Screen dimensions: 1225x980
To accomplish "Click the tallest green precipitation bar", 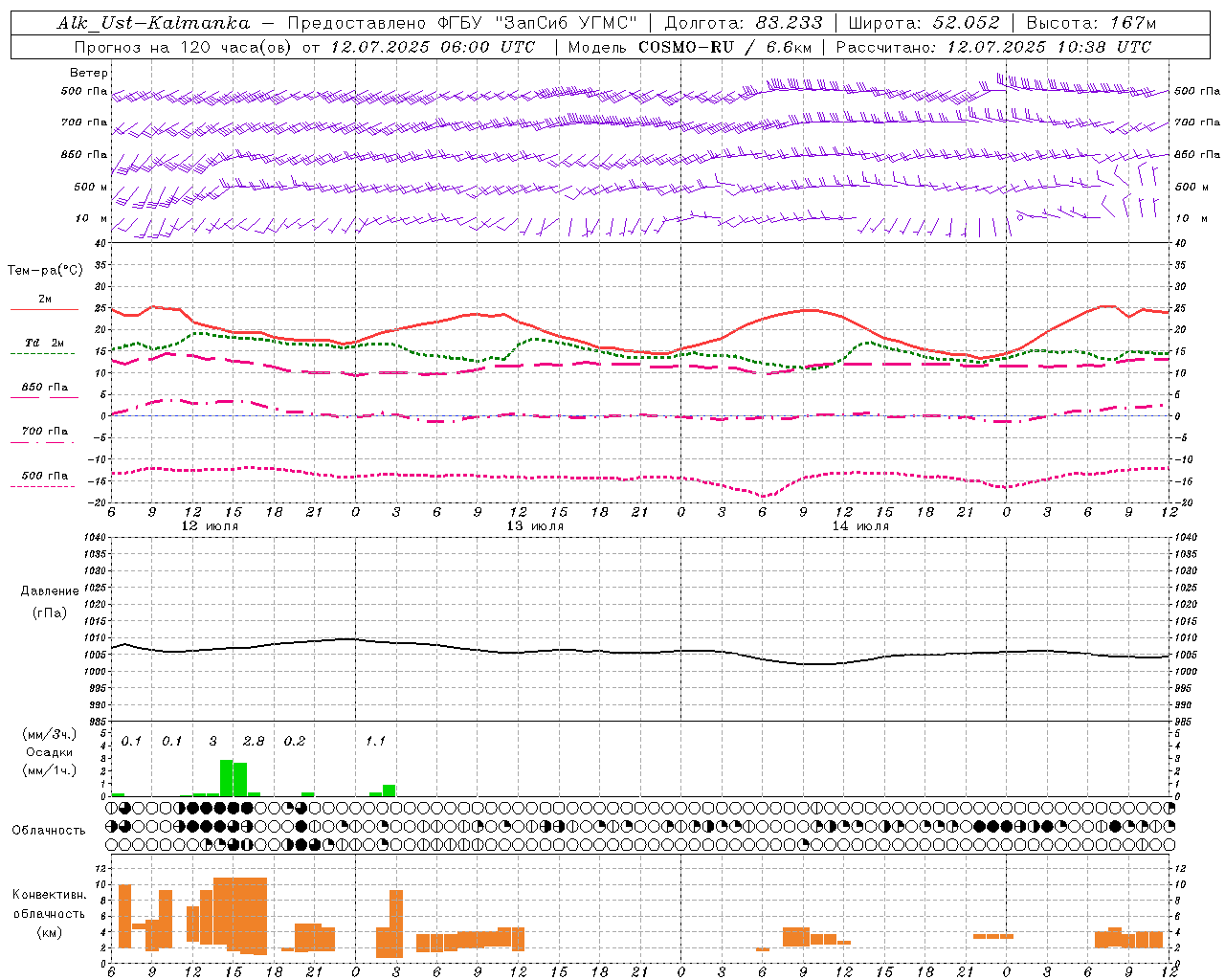I will pyautogui.click(x=227, y=778).
